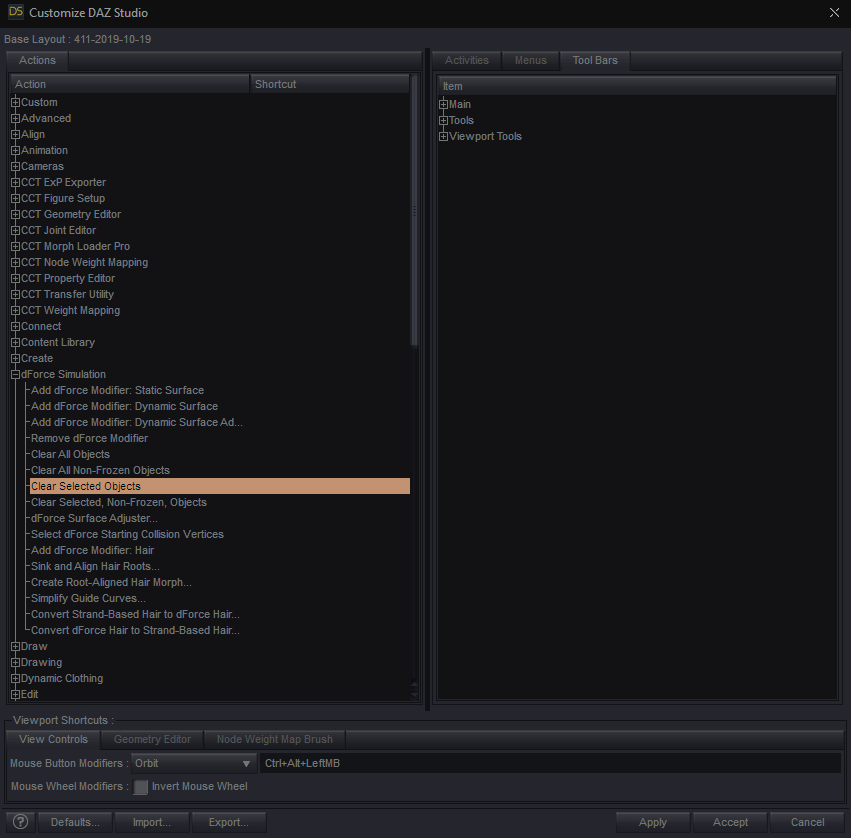Click the Action column header

[x=130, y=84]
